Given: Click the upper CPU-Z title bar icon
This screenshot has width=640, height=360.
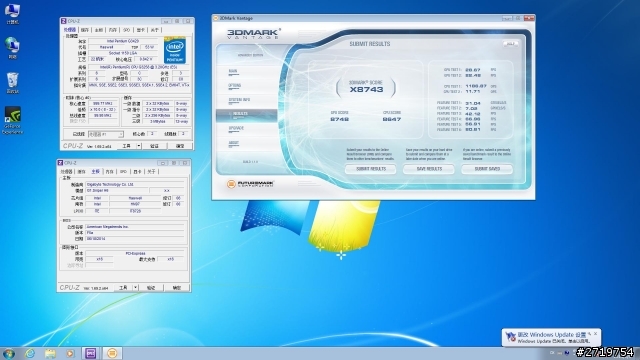Looking at the screenshot, I should point(64,21).
